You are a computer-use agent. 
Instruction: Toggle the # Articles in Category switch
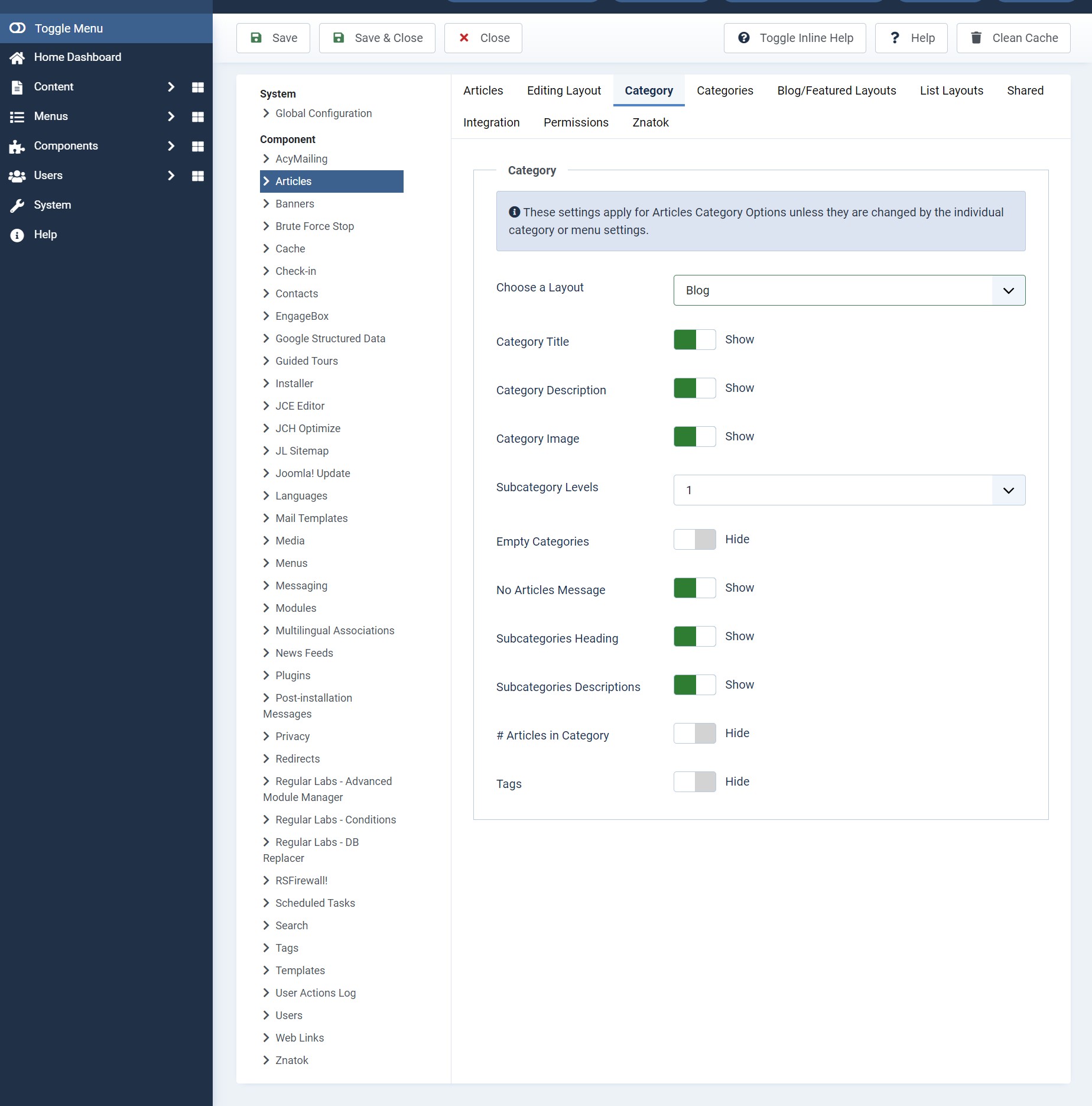[694, 734]
